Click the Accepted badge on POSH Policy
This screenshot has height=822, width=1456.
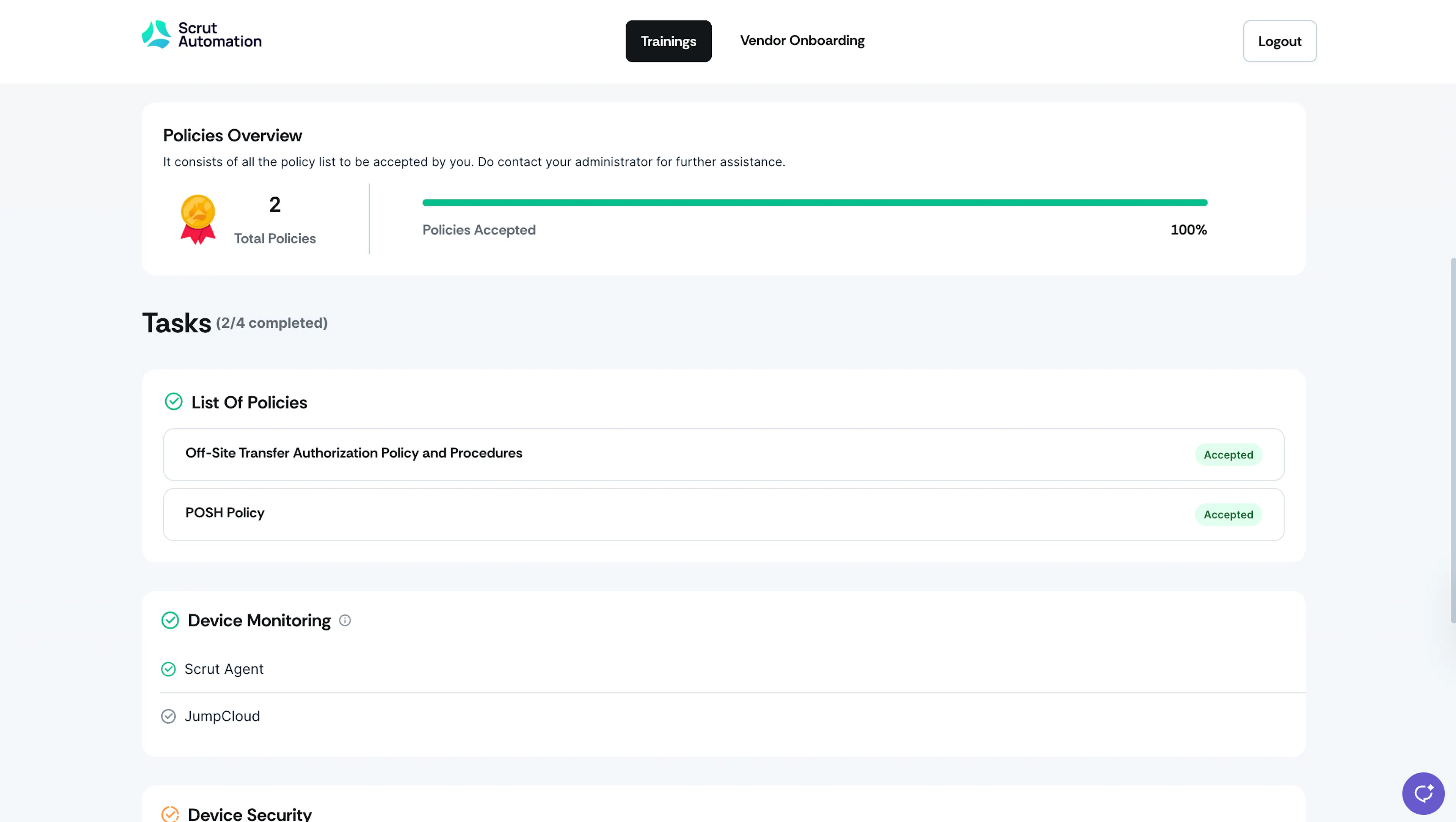click(1228, 514)
